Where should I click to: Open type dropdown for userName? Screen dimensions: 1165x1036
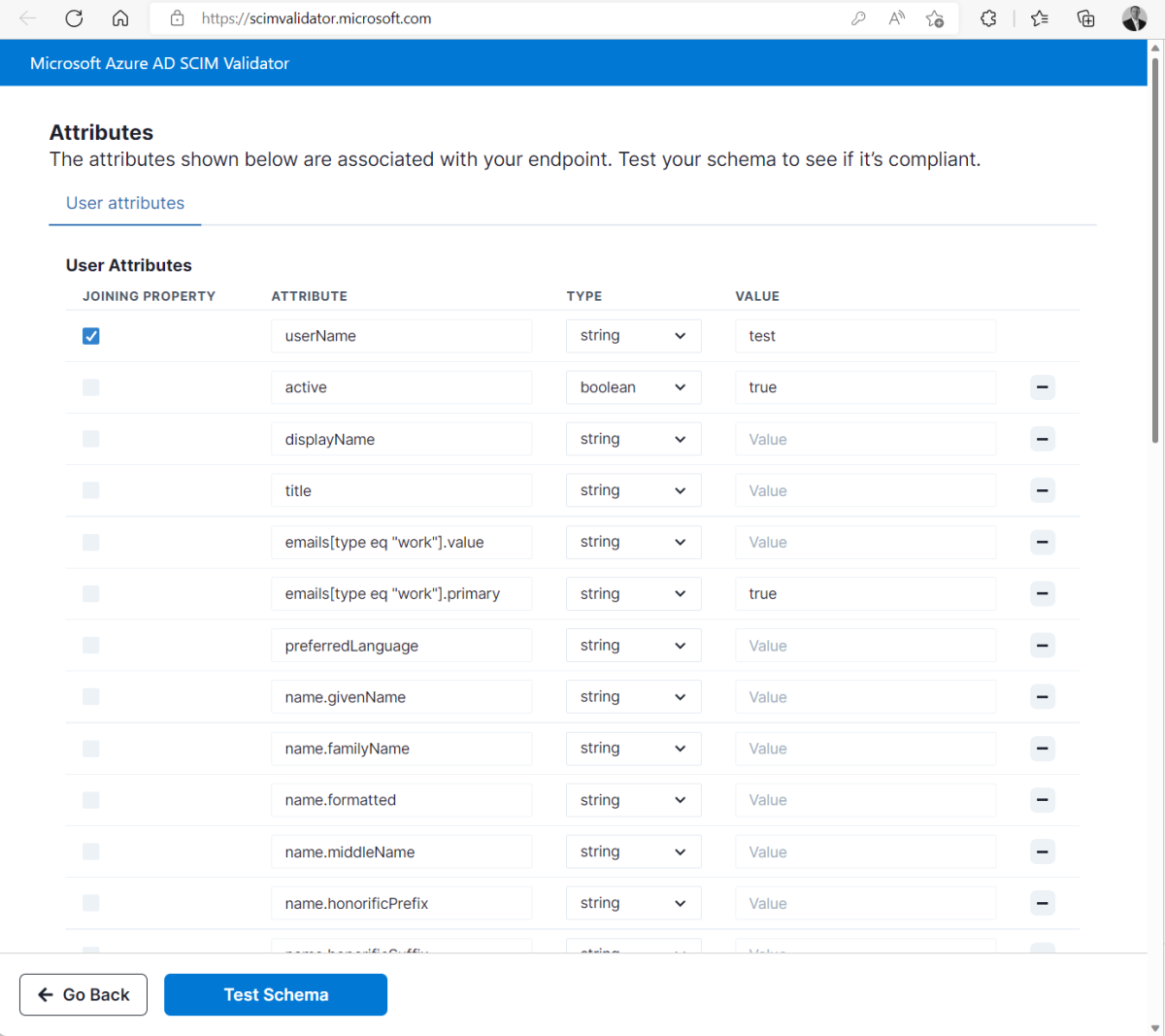click(633, 336)
